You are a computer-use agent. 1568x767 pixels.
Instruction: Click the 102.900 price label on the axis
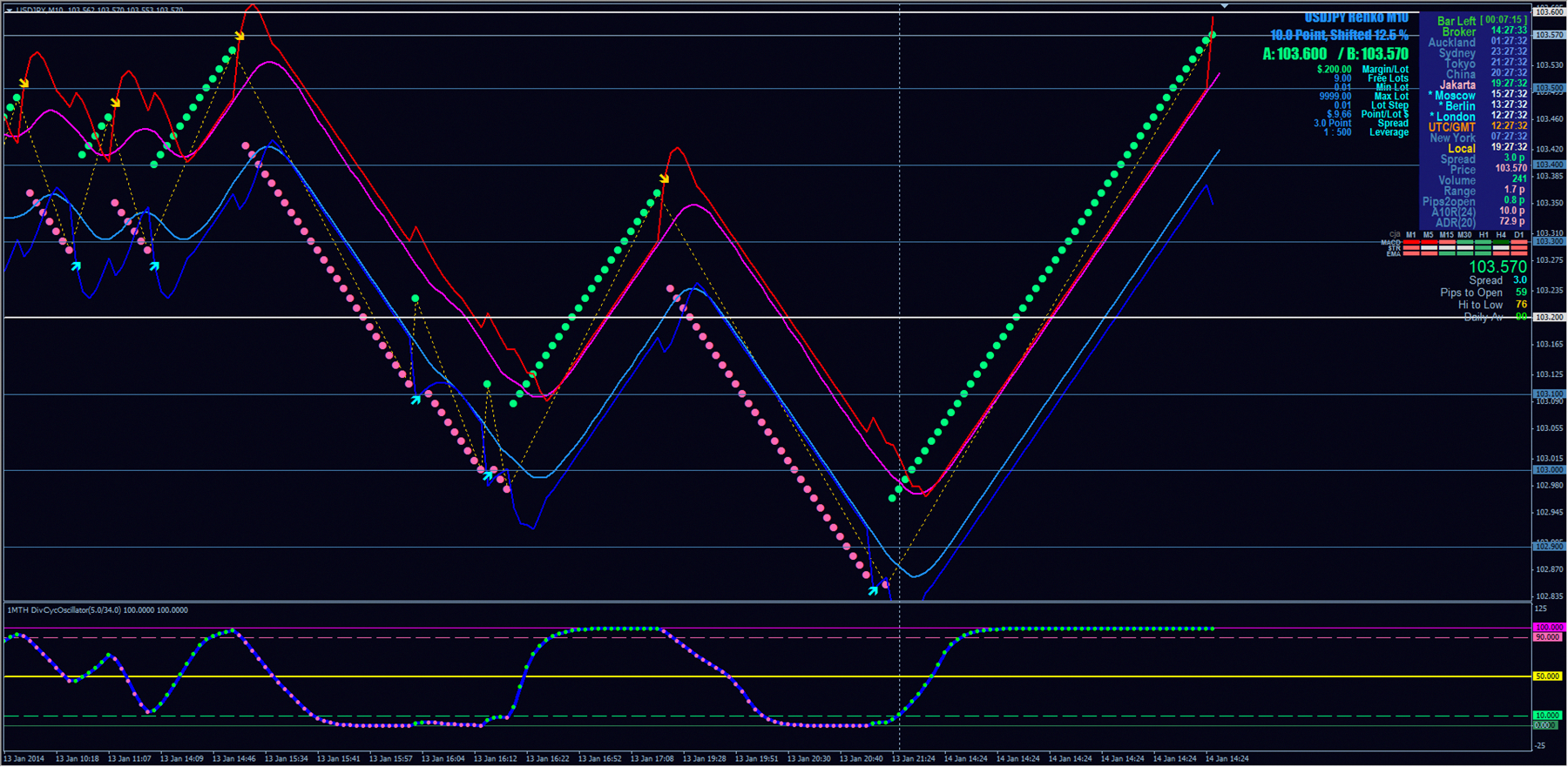coord(1549,547)
